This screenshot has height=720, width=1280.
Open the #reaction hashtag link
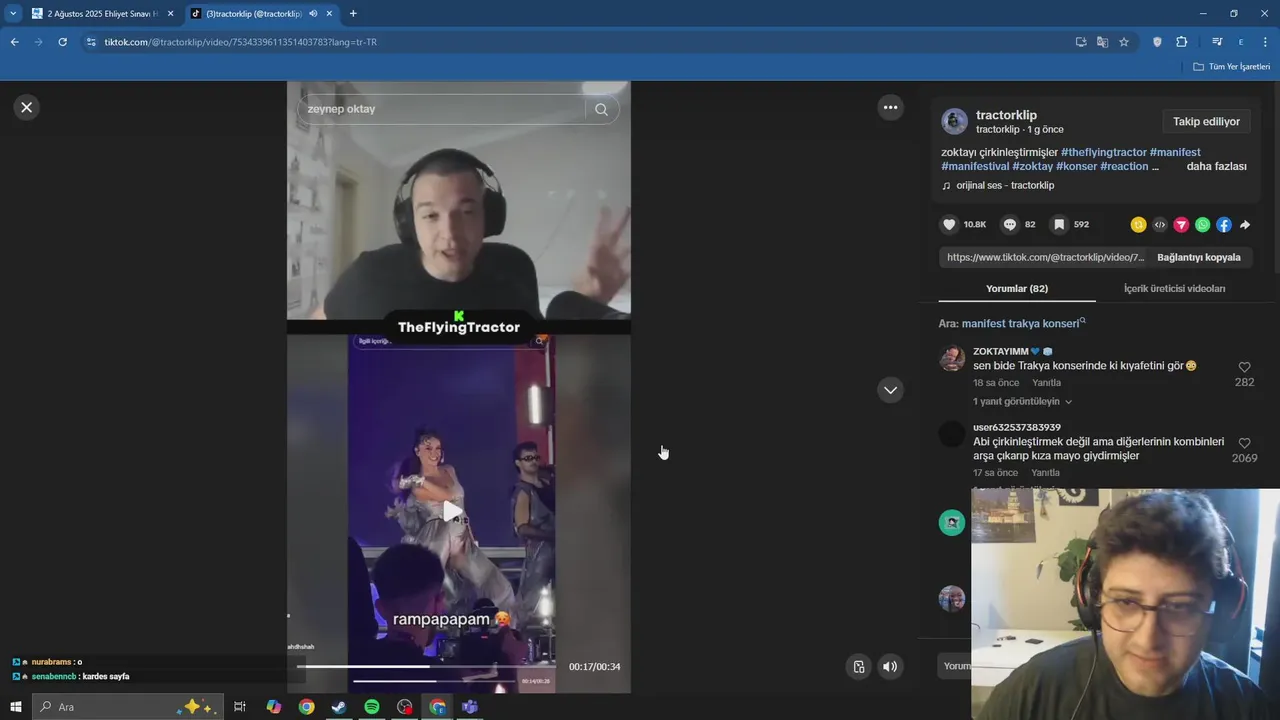click(x=1124, y=166)
